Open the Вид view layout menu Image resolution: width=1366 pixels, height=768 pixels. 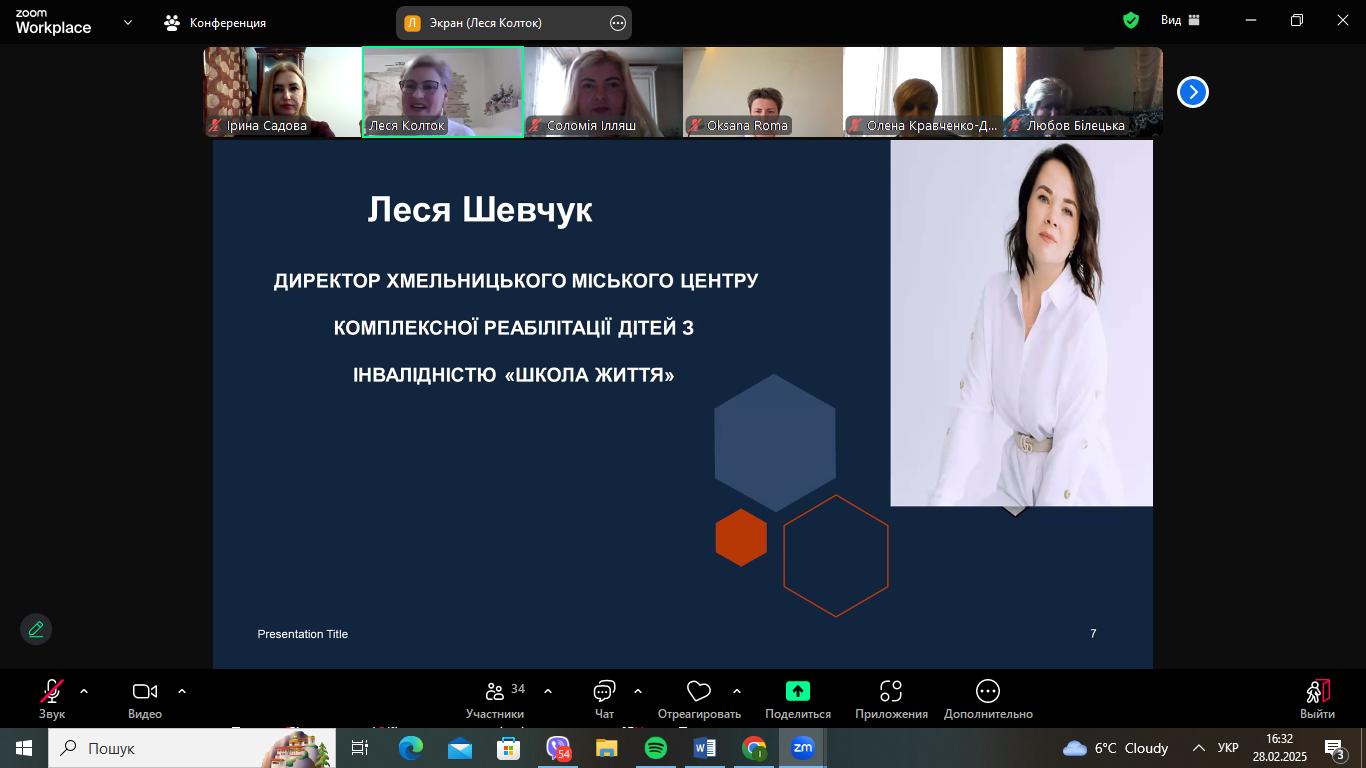click(1180, 21)
